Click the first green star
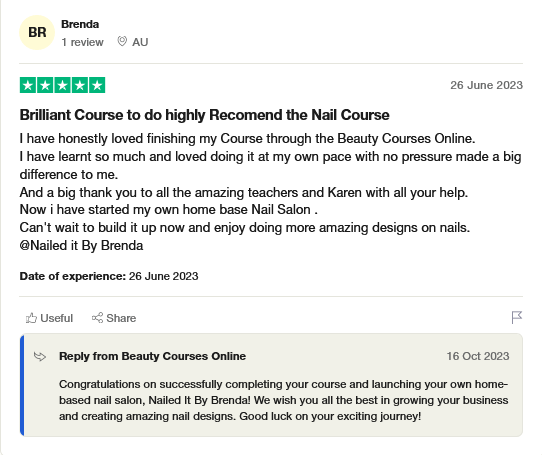 pos(28,85)
